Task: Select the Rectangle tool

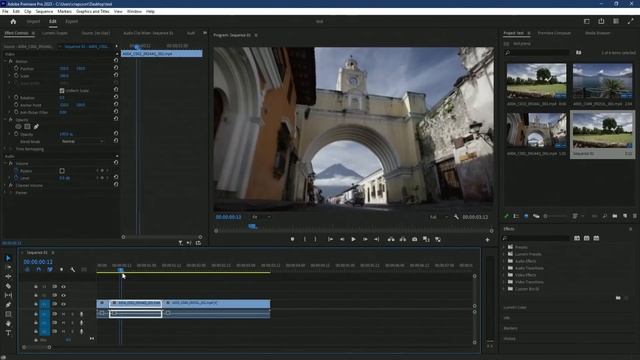Action: [8, 314]
